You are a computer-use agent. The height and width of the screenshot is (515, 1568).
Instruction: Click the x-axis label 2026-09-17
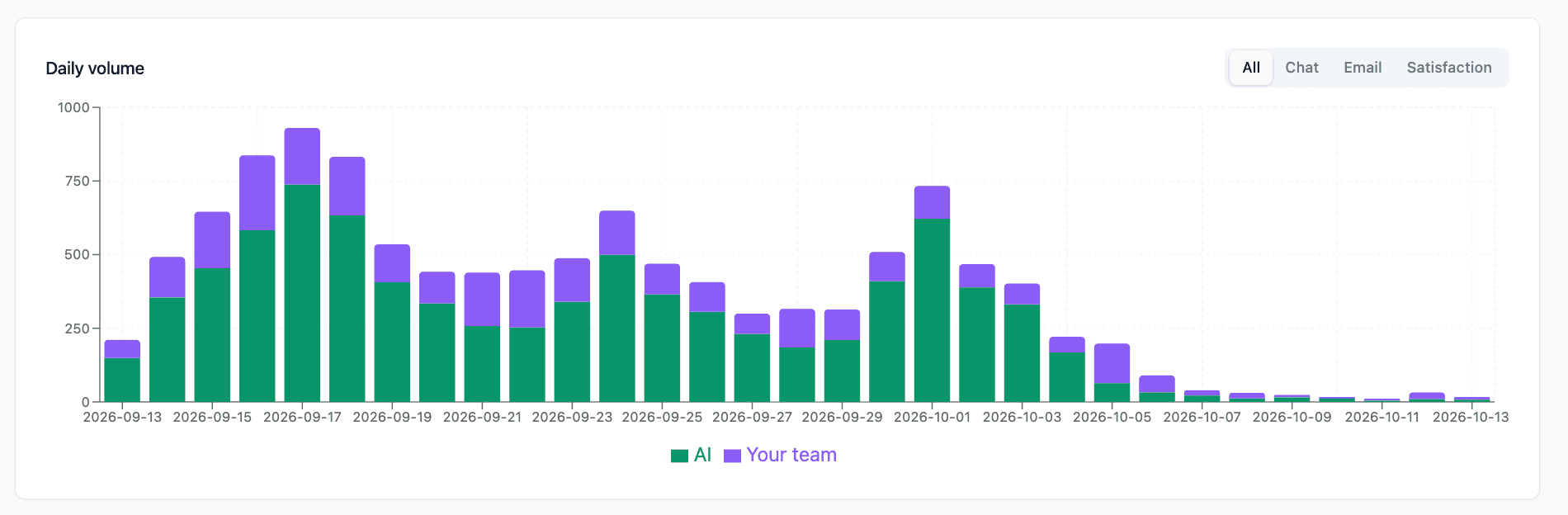(302, 417)
